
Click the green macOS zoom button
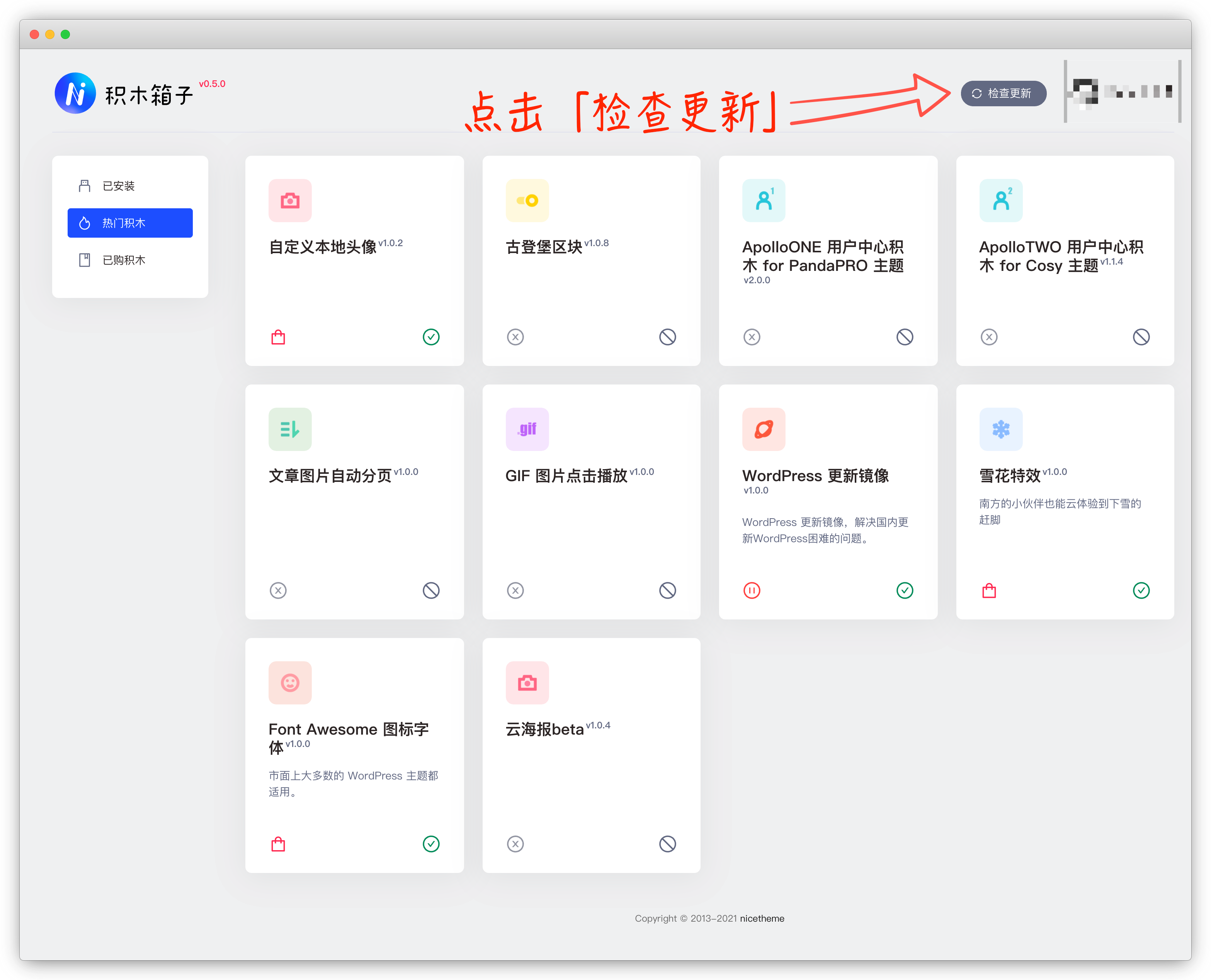point(65,34)
